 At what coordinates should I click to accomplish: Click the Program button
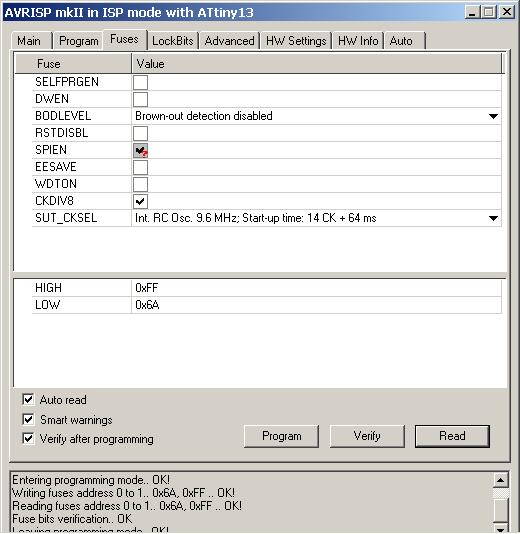[282, 436]
